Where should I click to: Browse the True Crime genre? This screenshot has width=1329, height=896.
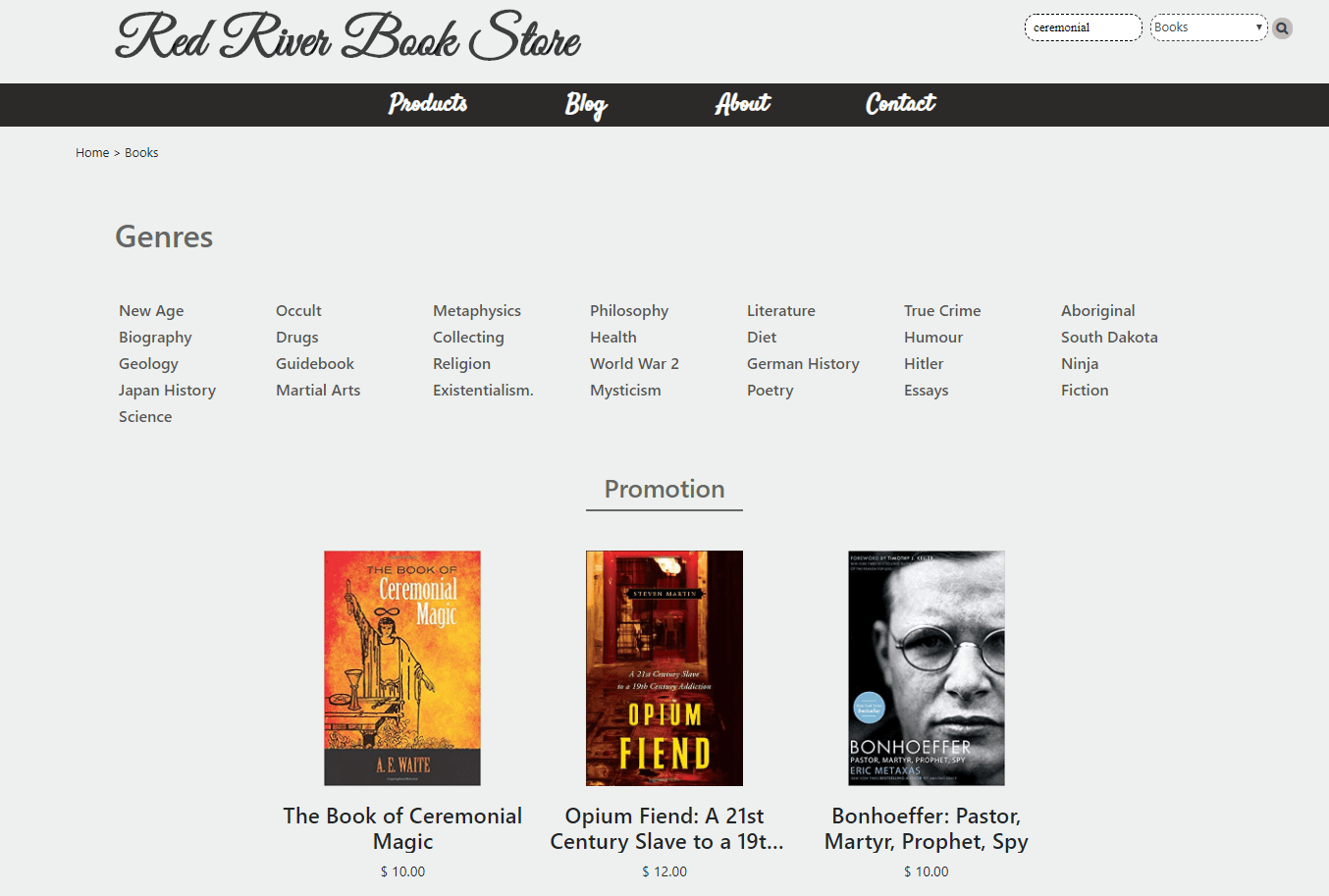[x=941, y=311]
